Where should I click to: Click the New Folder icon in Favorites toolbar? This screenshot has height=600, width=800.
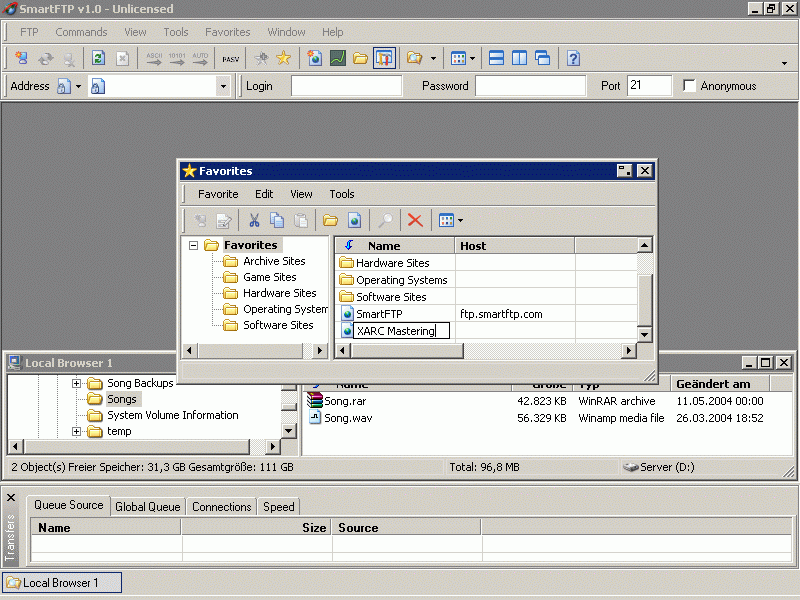point(330,220)
